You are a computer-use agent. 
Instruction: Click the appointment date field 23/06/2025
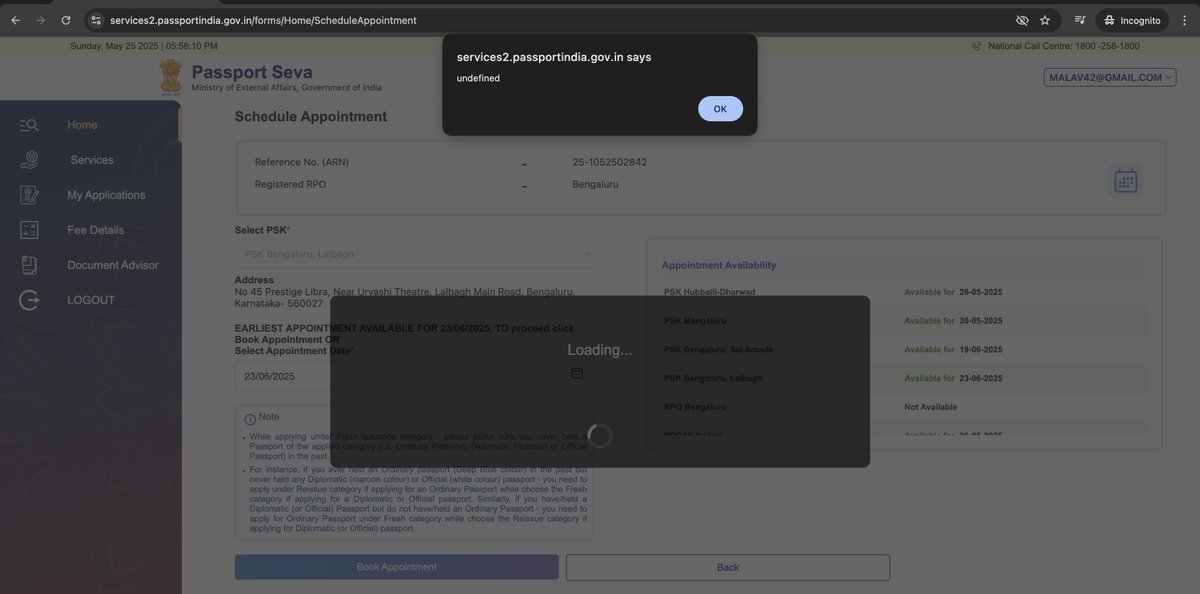pos(414,376)
